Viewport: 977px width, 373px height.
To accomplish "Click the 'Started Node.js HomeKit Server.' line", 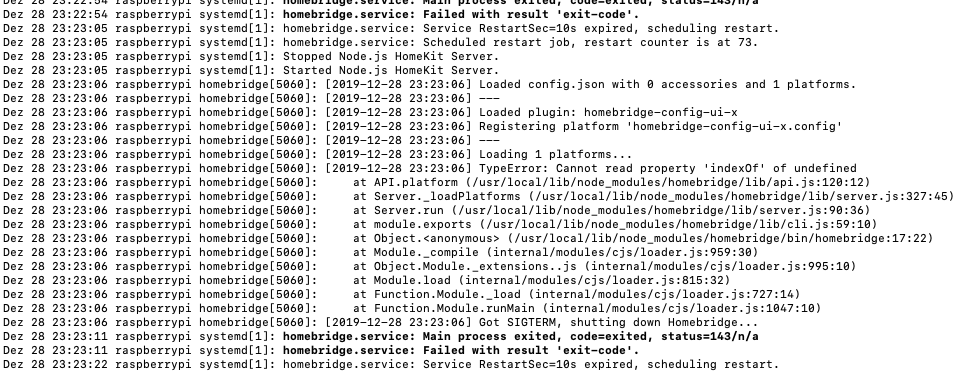I will pyautogui.click(x=251, y=70).
